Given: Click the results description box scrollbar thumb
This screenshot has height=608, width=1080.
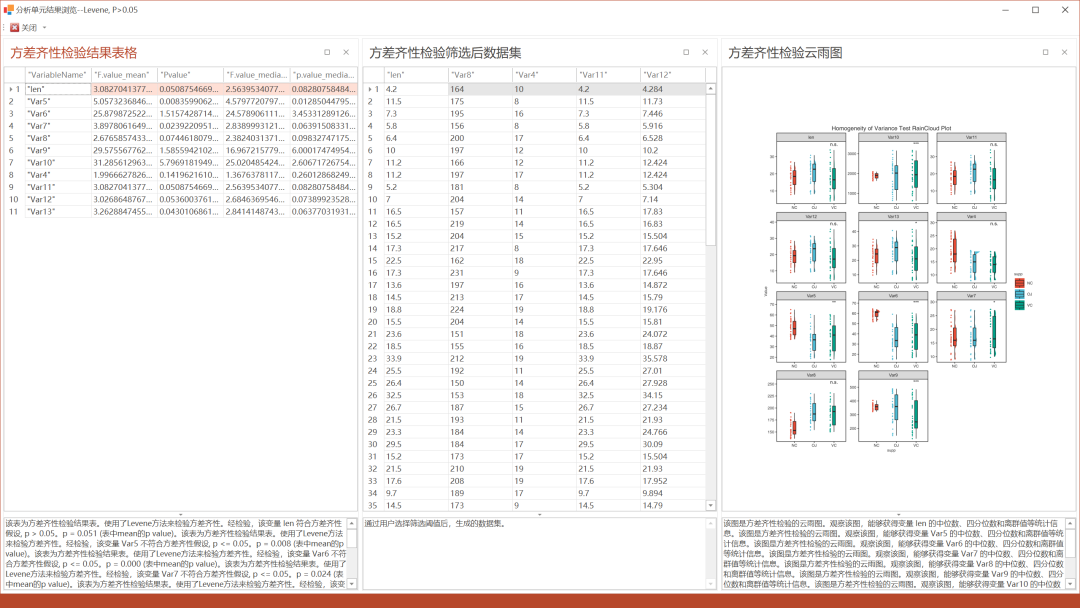Looking at the screenshot, I should pos(351,538).
